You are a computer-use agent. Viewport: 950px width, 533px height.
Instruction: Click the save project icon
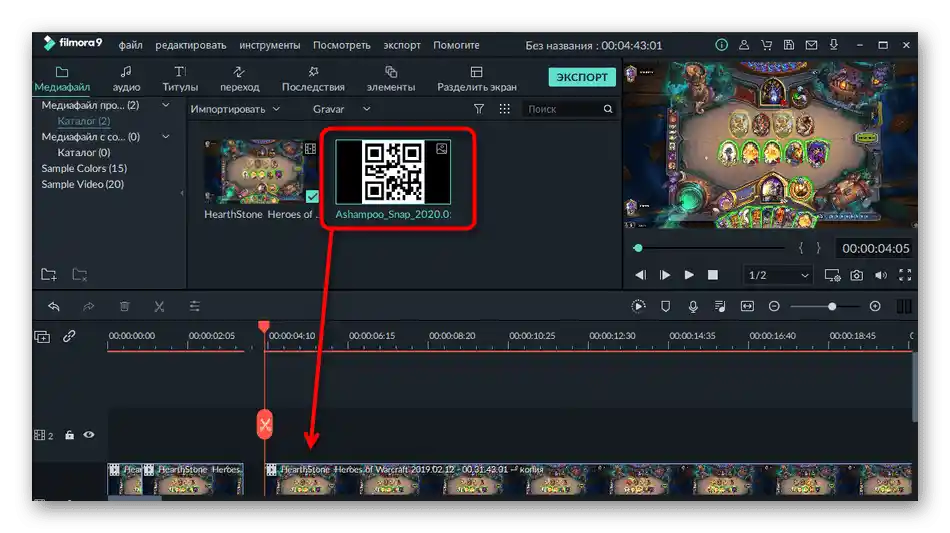click(x=789, y=45)
